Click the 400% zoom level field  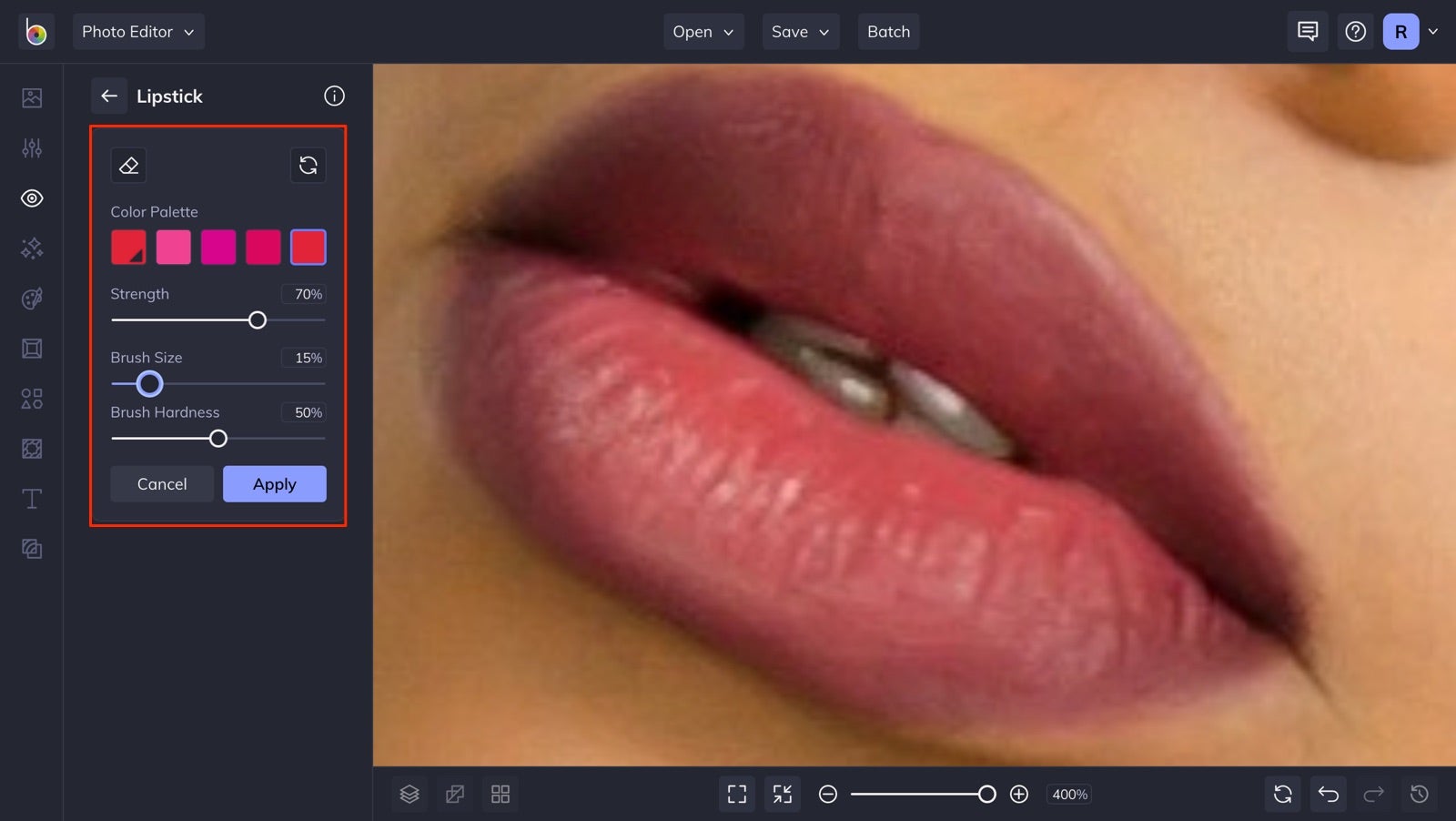point(1068,794)
